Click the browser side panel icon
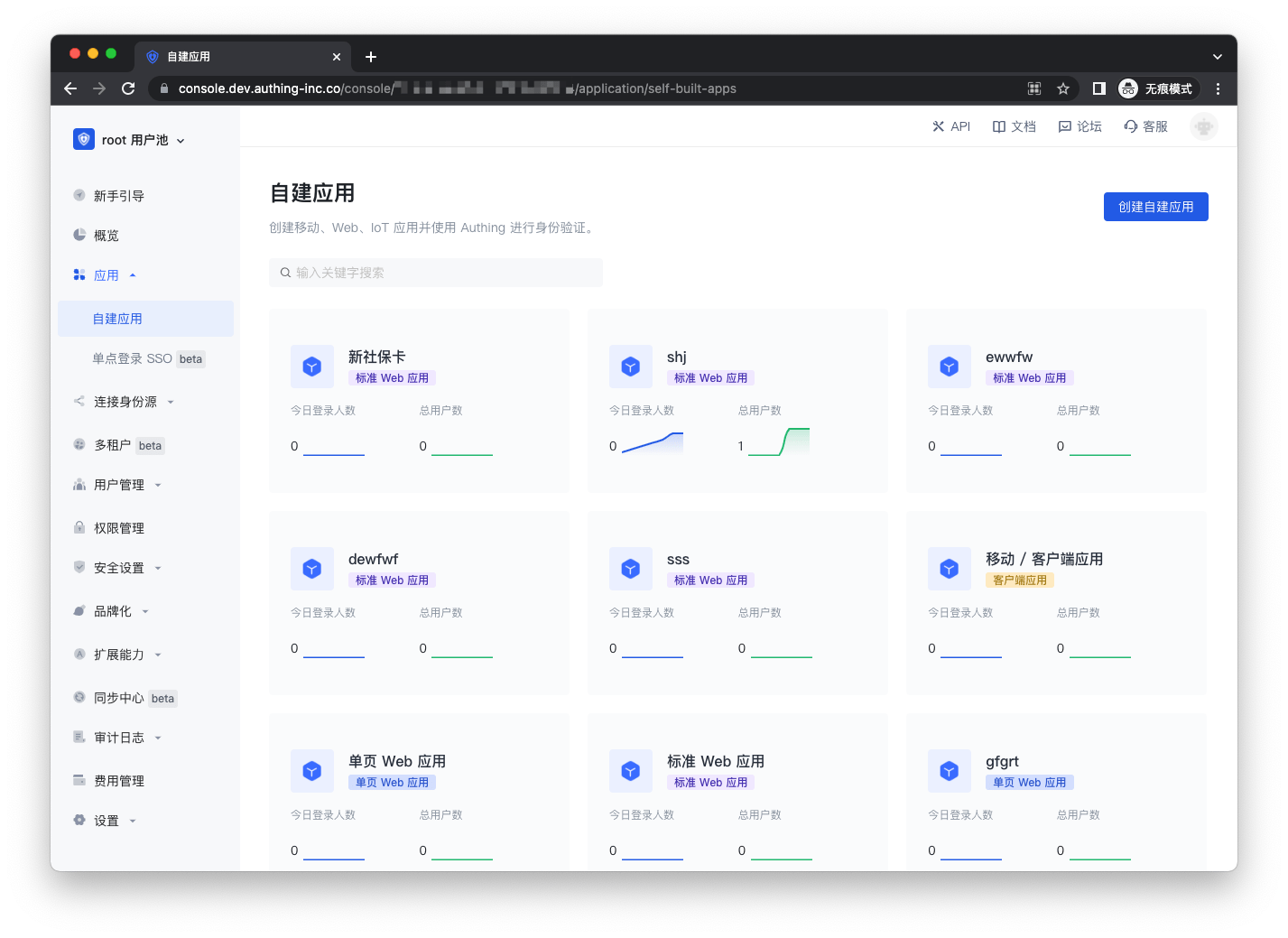 [1098, 88]
